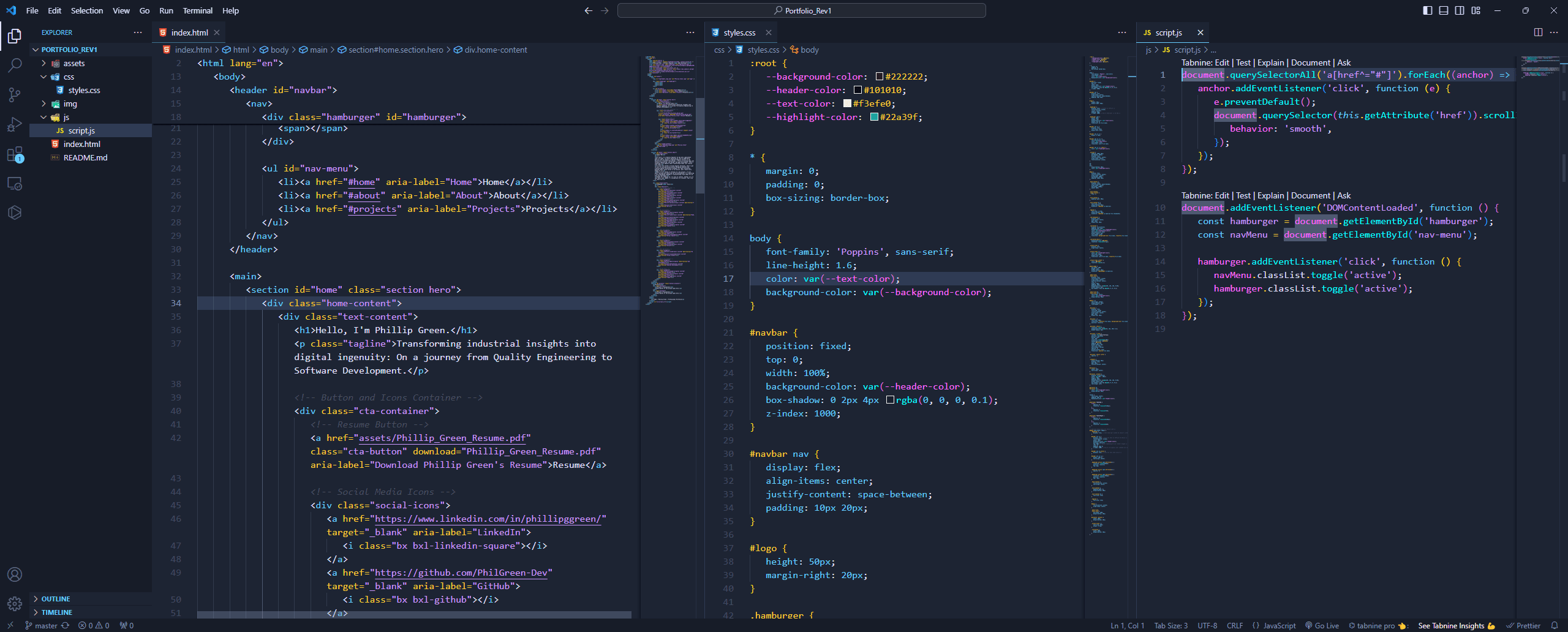1568x632 pixels.
Task: Click Go Live in the status bar
Action: tap(1323, 625)
